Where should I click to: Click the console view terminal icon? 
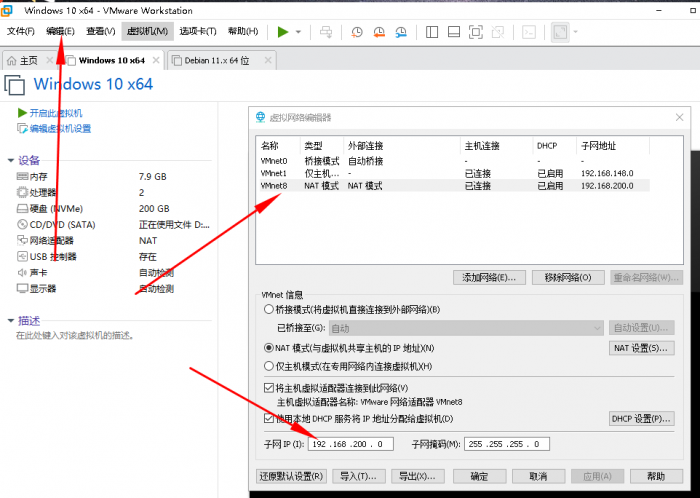pyautogui.click(x=529, y=32)
